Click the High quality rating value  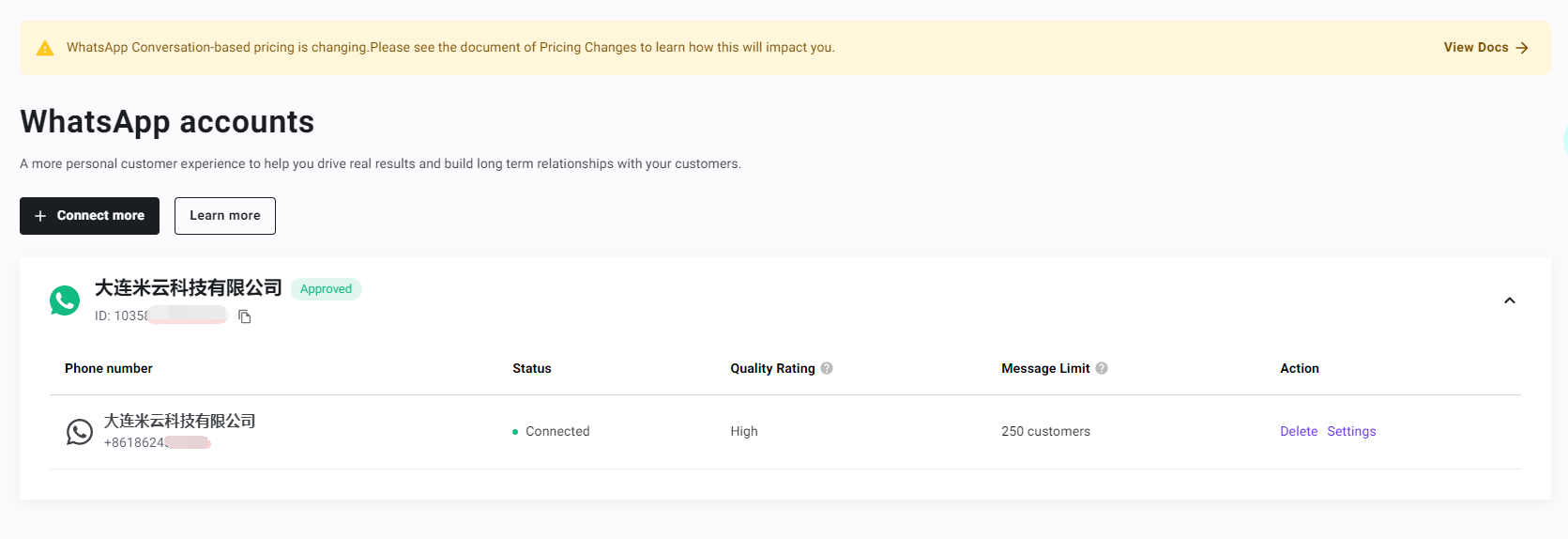pos(743,432)
